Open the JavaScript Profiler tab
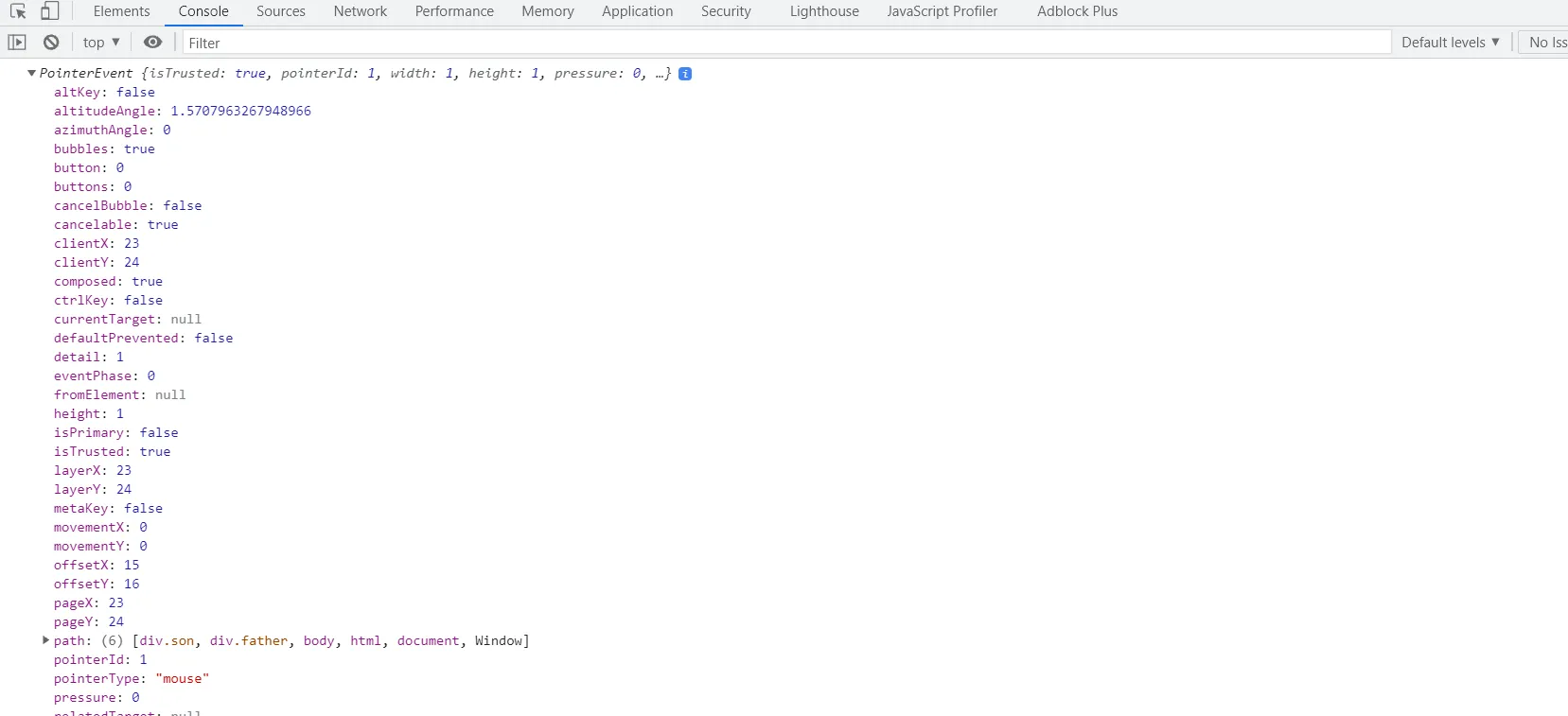The height and width of the screenshot is (716, 1568). pyautogui.click(x=943, y=11)
